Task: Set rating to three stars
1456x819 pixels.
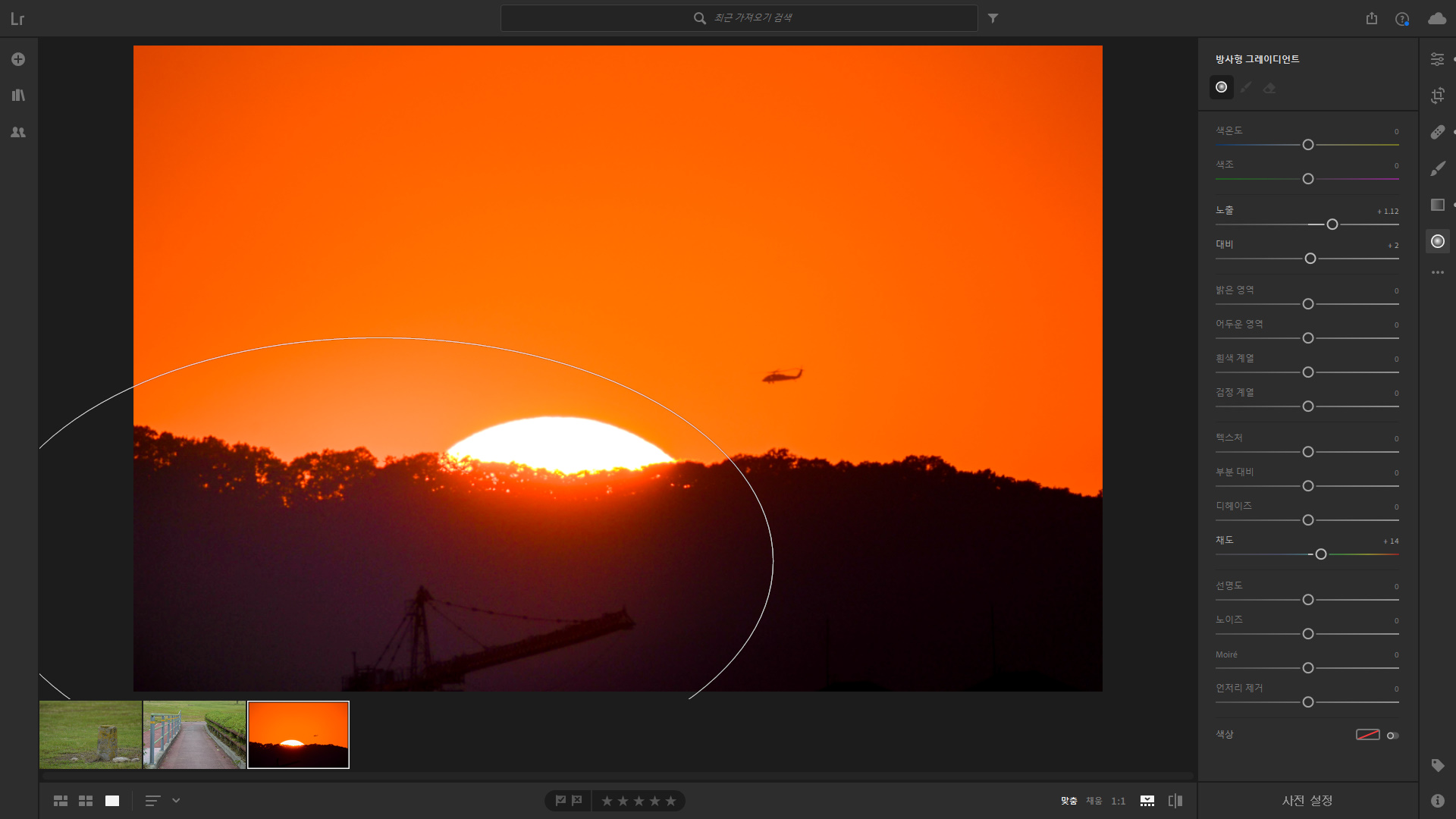Action: coord(639,801)
